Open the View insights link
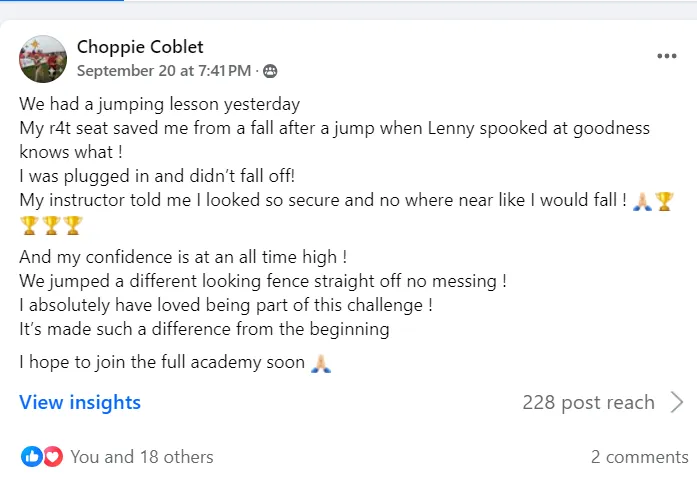 tap(80, 403)
